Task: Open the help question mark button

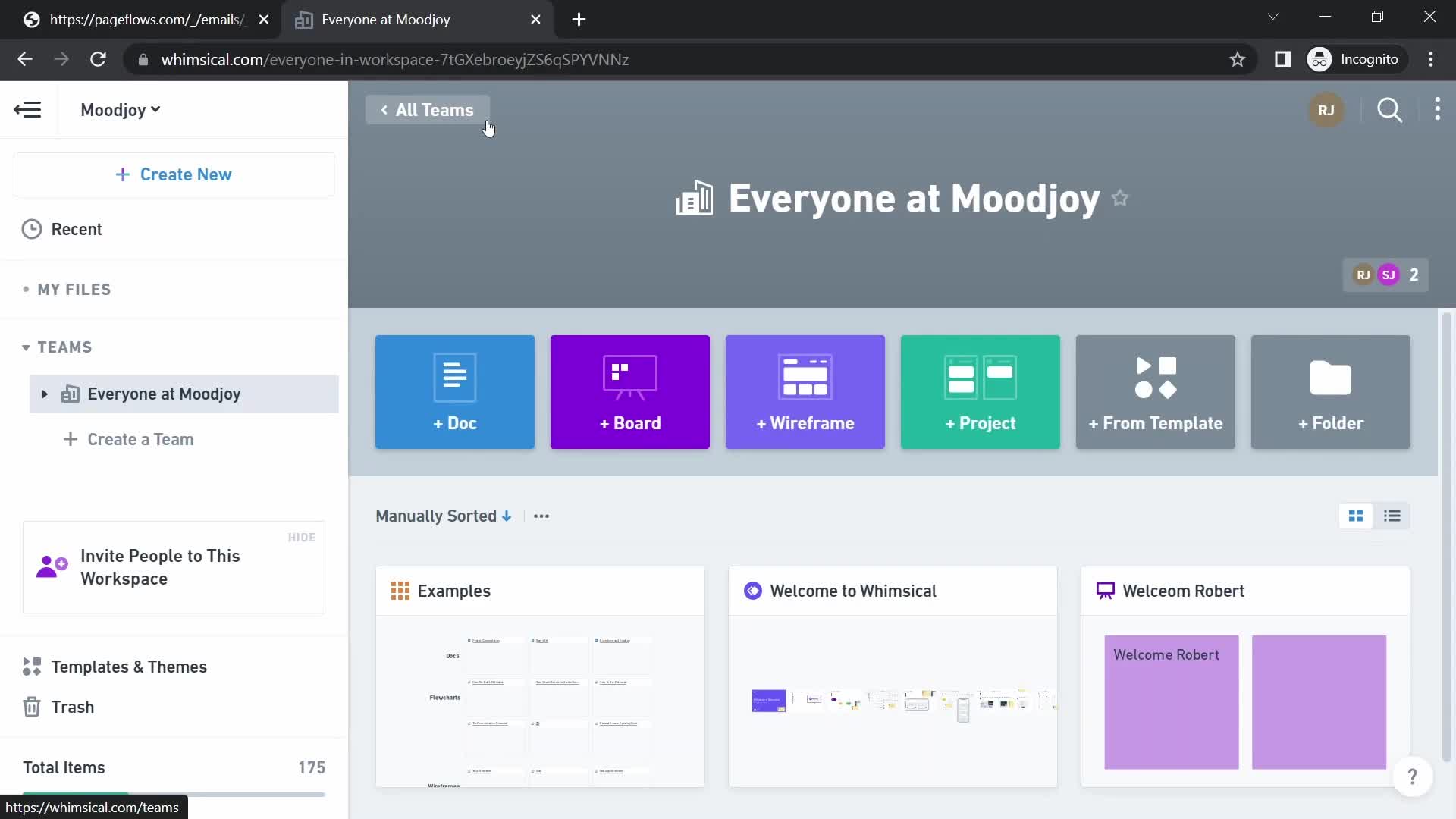Action: (1413, 777)
